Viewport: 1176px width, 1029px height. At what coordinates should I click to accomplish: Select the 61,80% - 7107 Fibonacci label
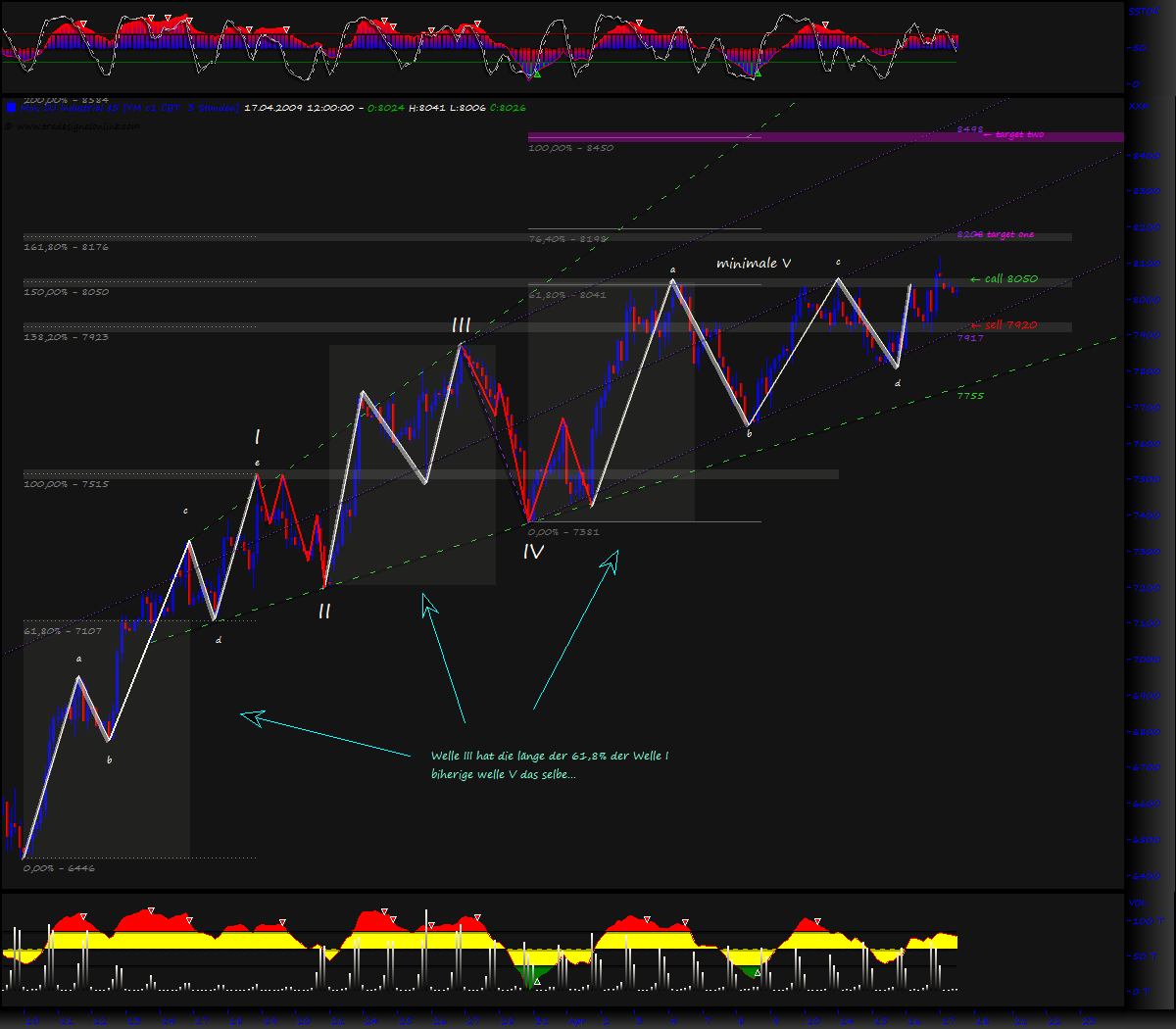pyautogui.click(x=63, y=631)
